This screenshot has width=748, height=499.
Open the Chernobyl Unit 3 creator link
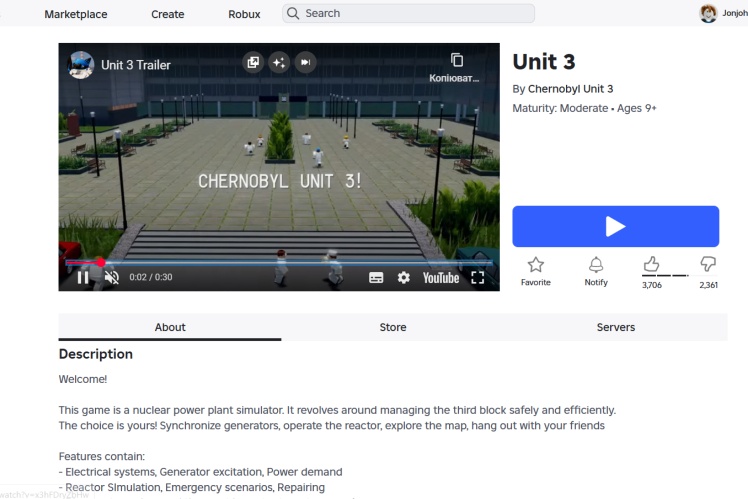pyautogui.click(x=570, y=89)
